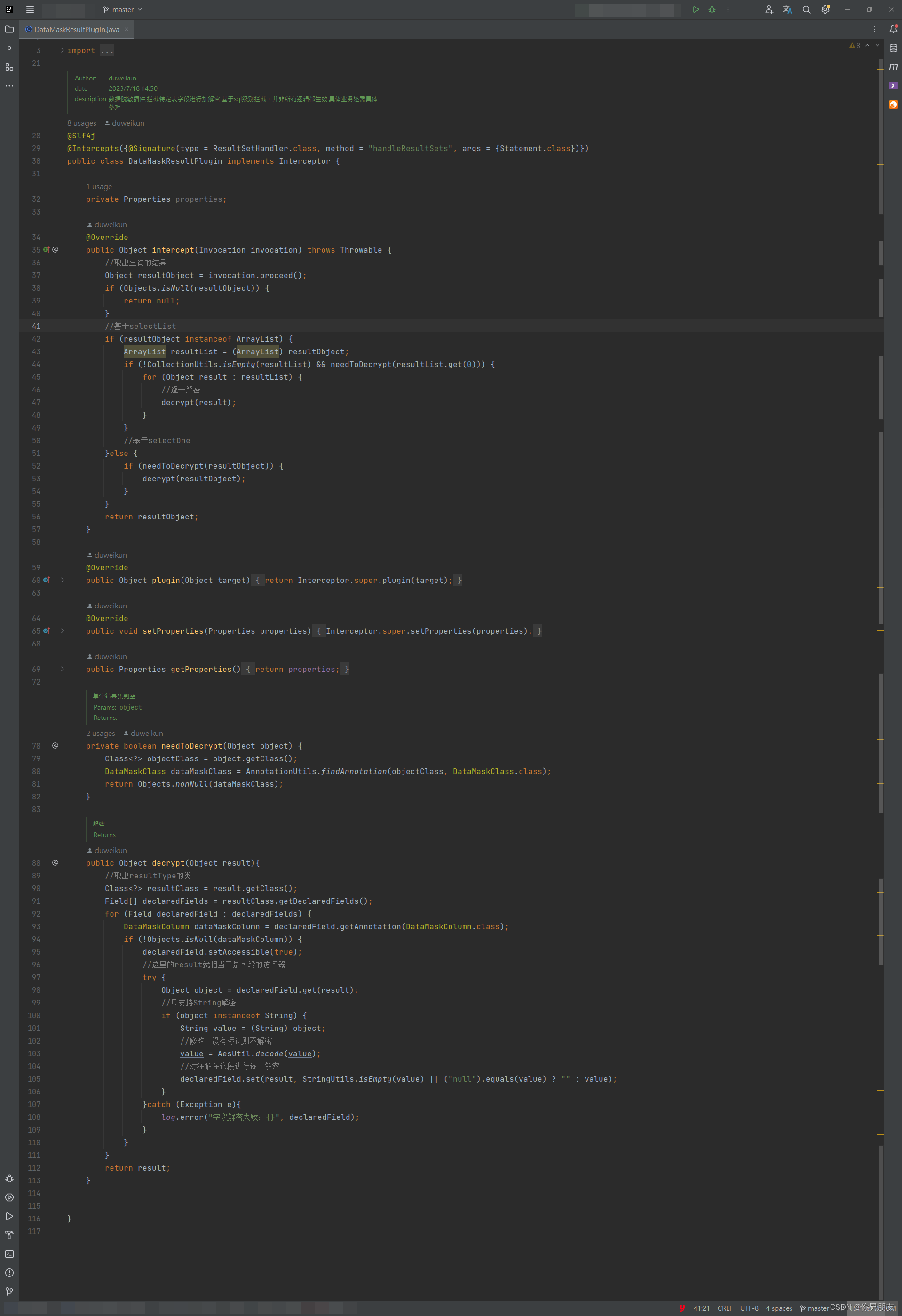Click line number 56 in gutter
This screenshot has width=902, height=1316.
click(36, 517)
